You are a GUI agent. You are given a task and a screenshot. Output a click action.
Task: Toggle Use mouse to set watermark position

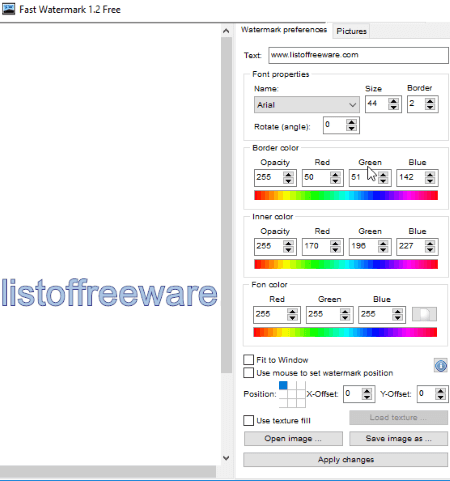point(248,373)
